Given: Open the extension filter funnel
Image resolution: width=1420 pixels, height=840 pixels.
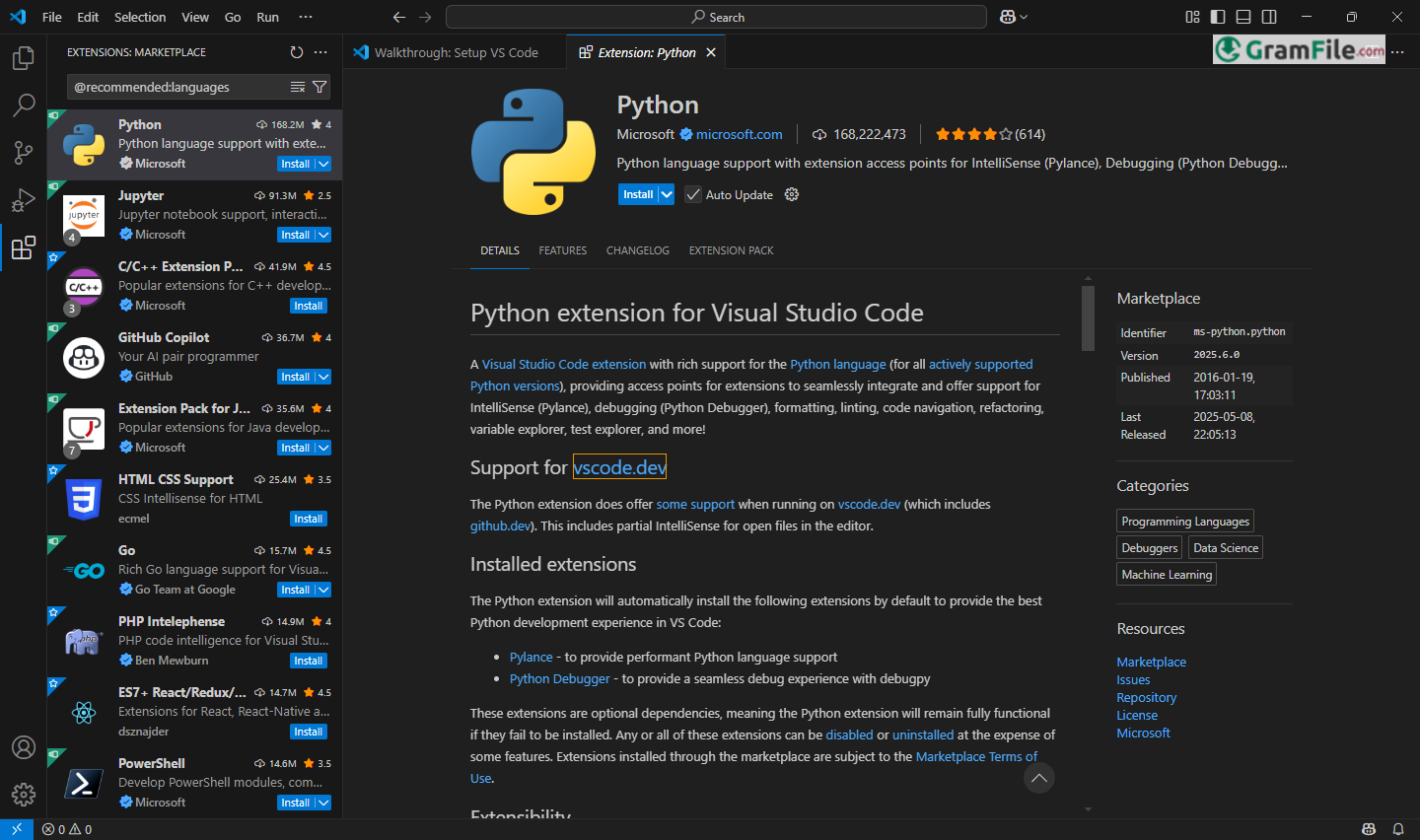Looking at the screenshot, I should pyautogui.click(x=319, y=87).
